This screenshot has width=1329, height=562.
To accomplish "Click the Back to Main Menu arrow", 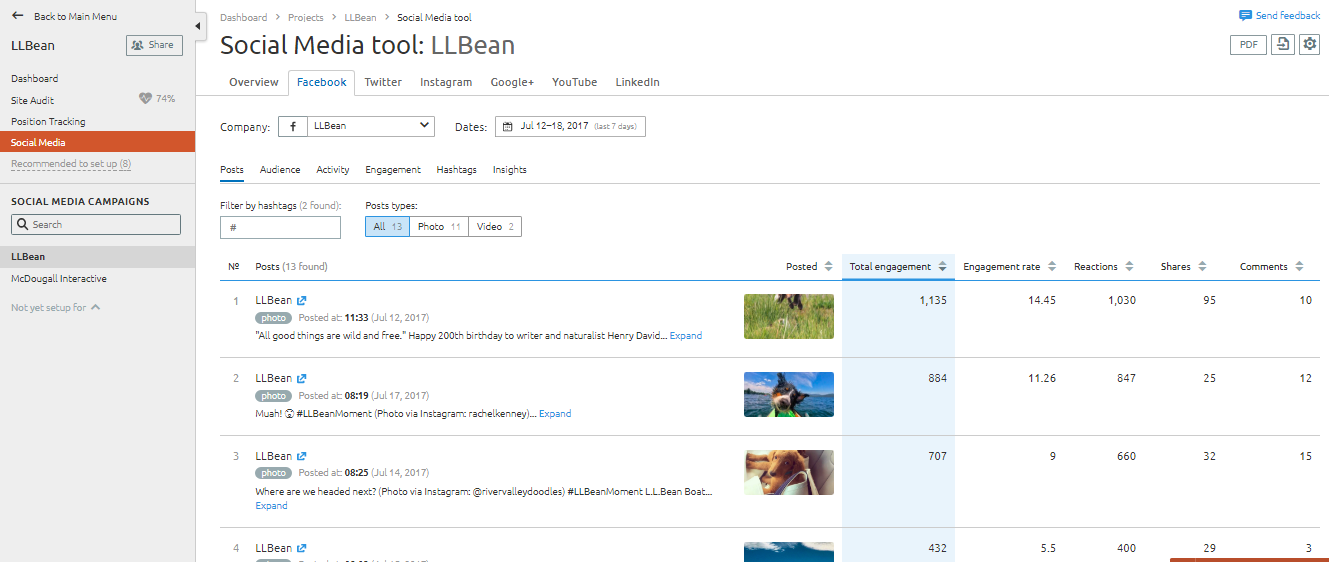I will coord(17,16).
